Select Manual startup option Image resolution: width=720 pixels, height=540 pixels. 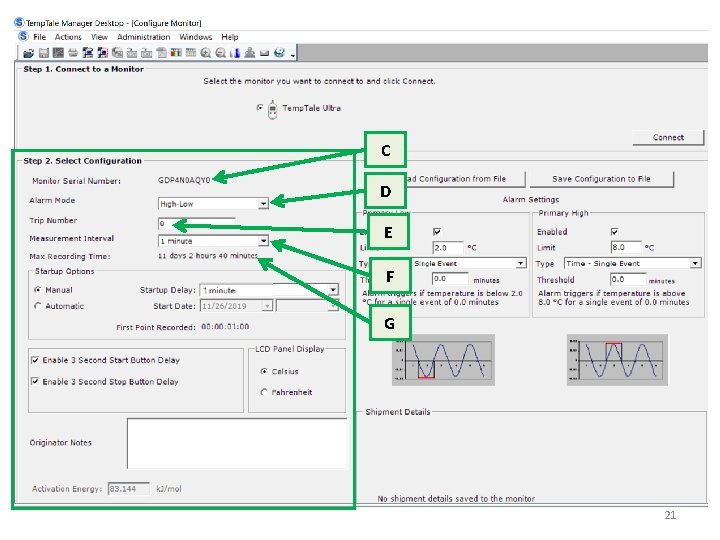click(38, 290)
